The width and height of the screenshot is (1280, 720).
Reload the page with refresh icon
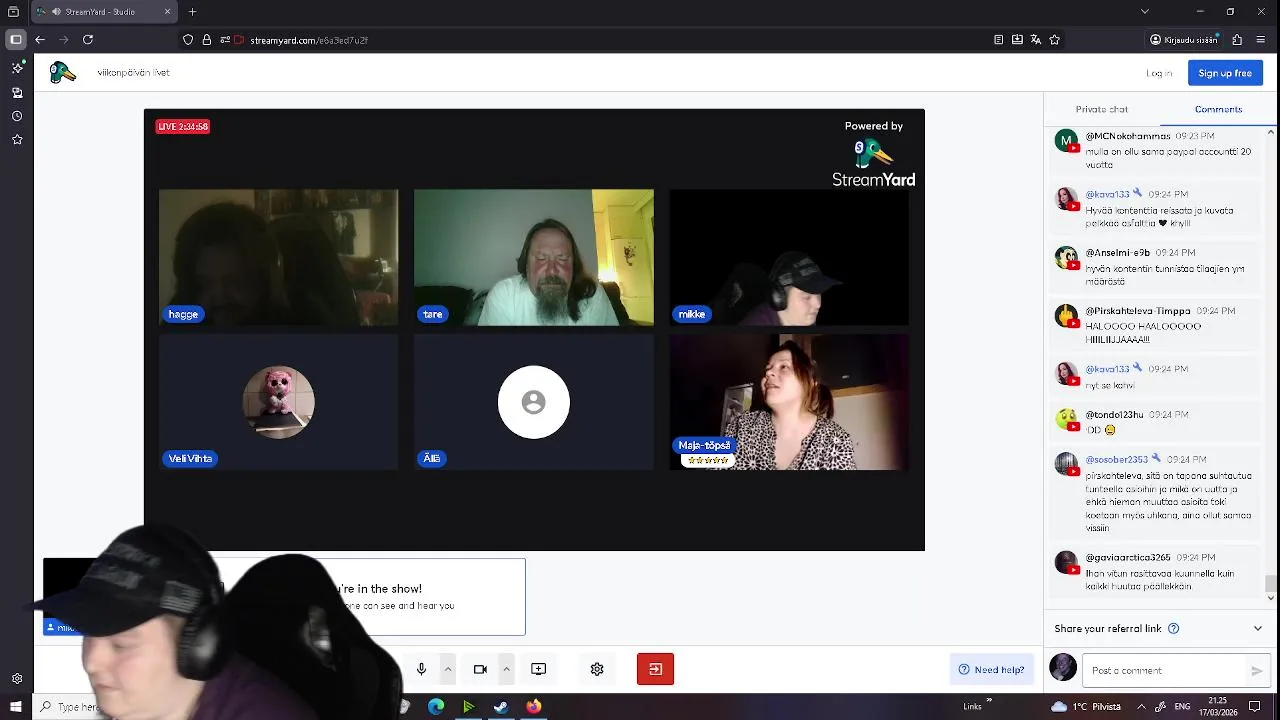[88, 40]
